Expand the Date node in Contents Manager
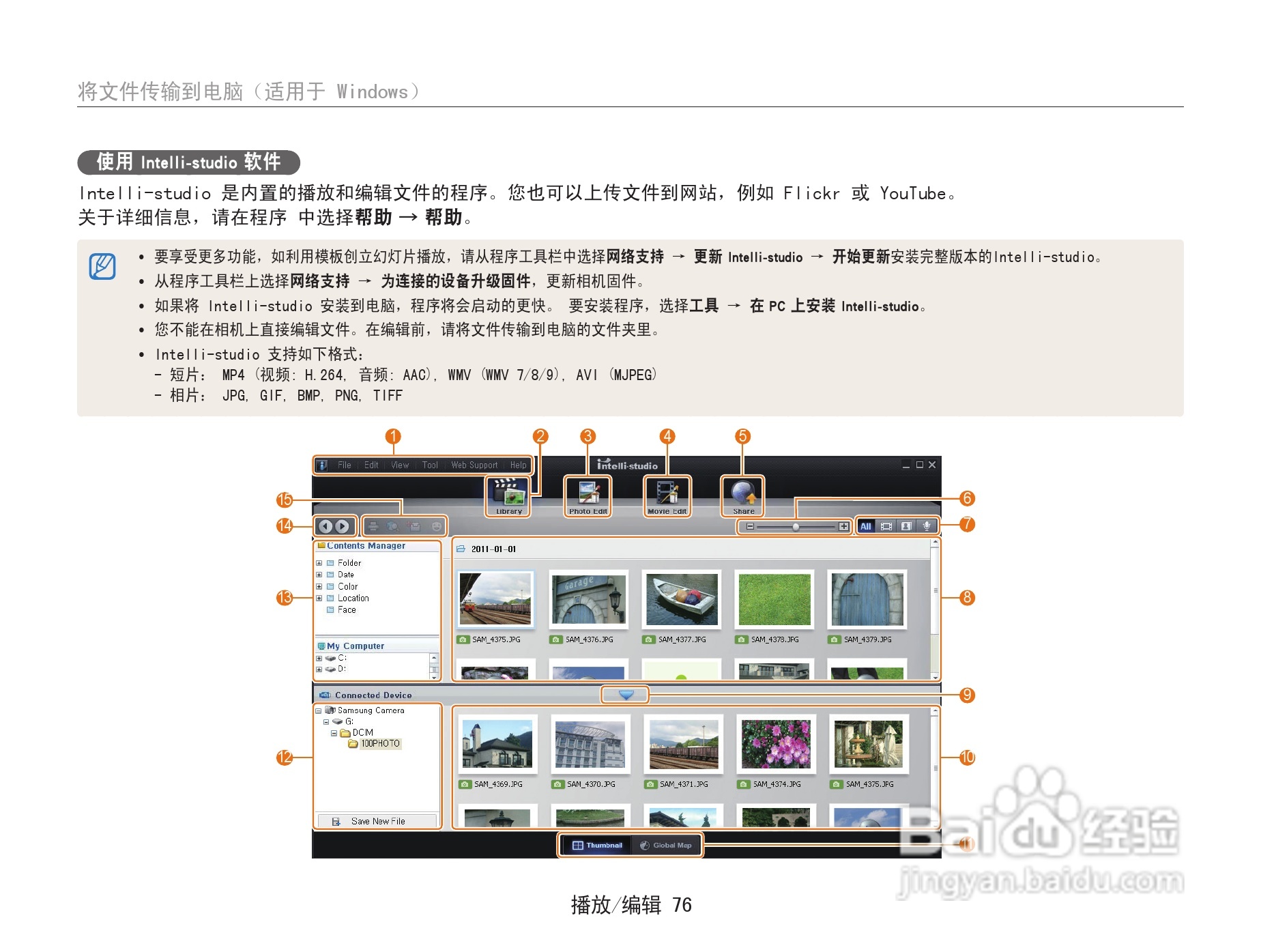This screenshot has width=1261, height=952. click(319, 575)
